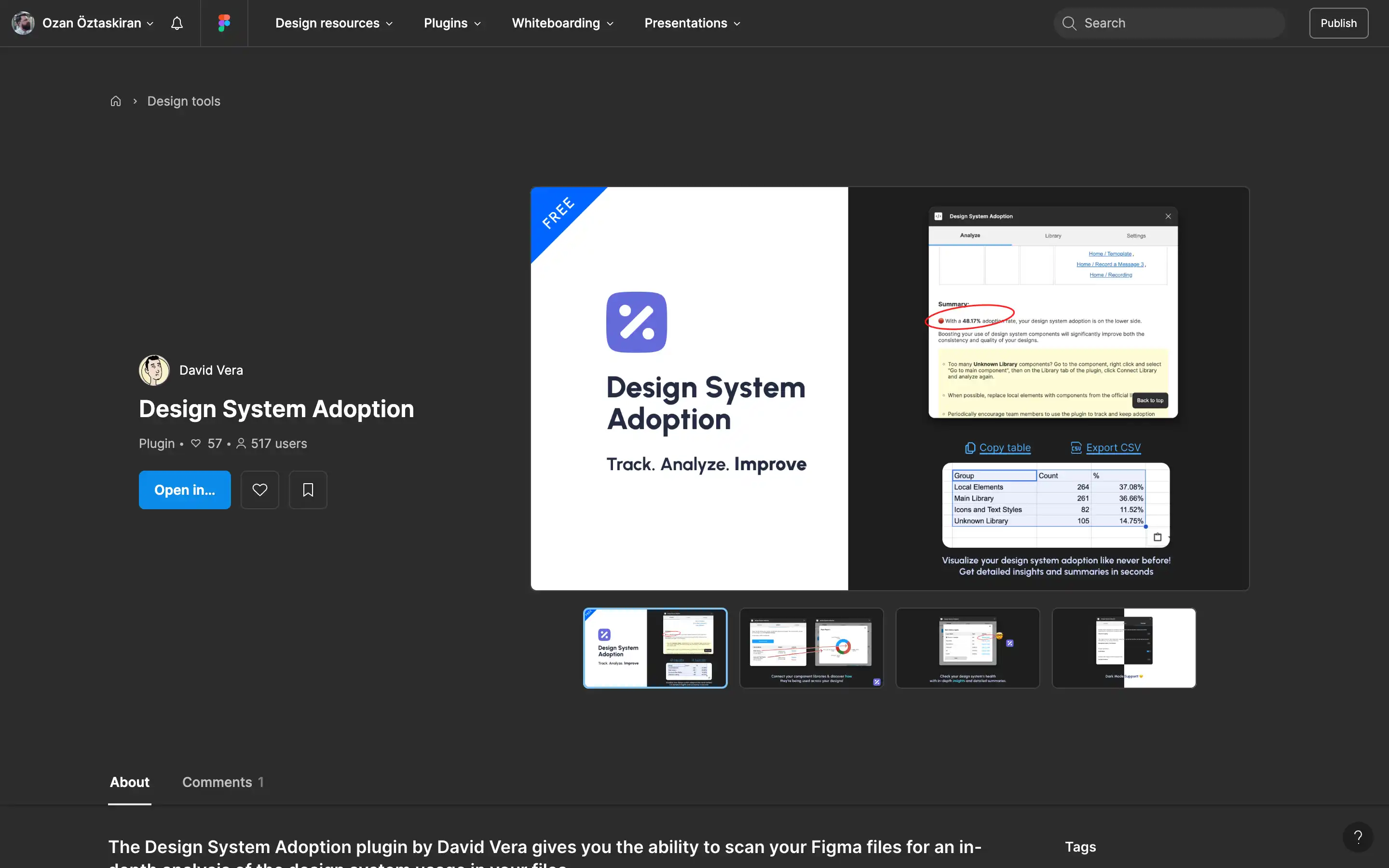This screenshot has width=1389, height=868.
Task: Click the main plugin preview image
Action: (x=890, y=388)
